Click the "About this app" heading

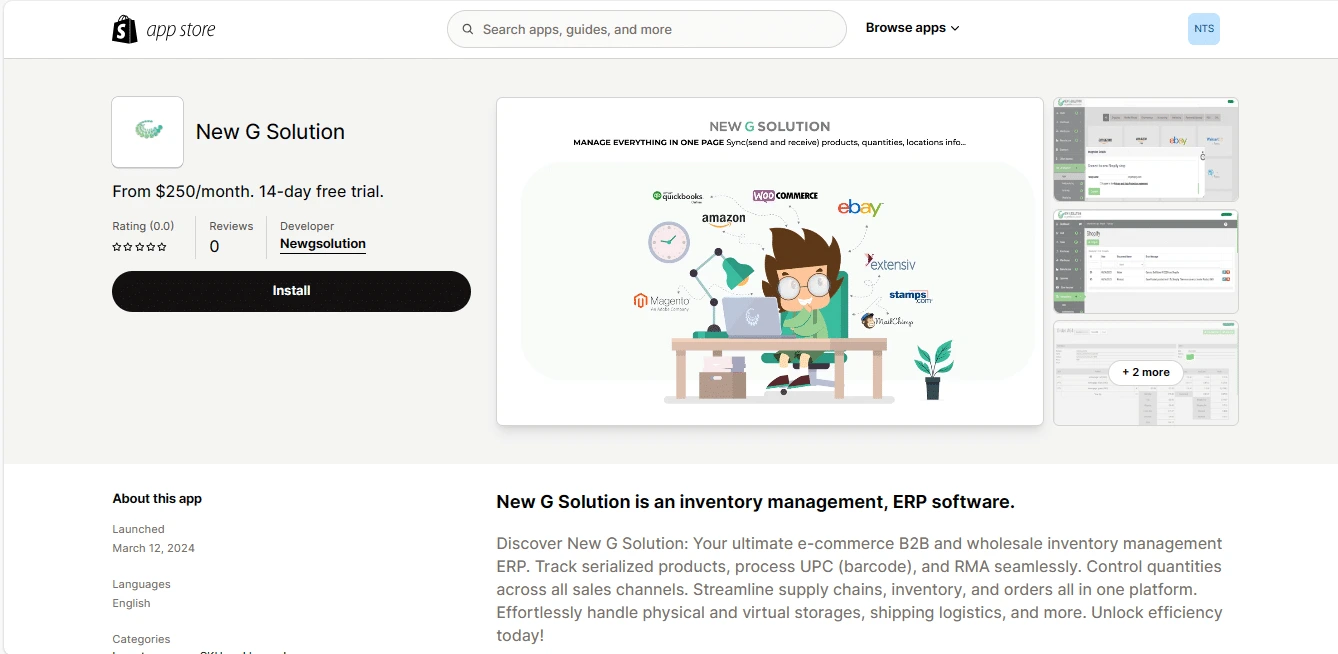(x=157, y=498)
